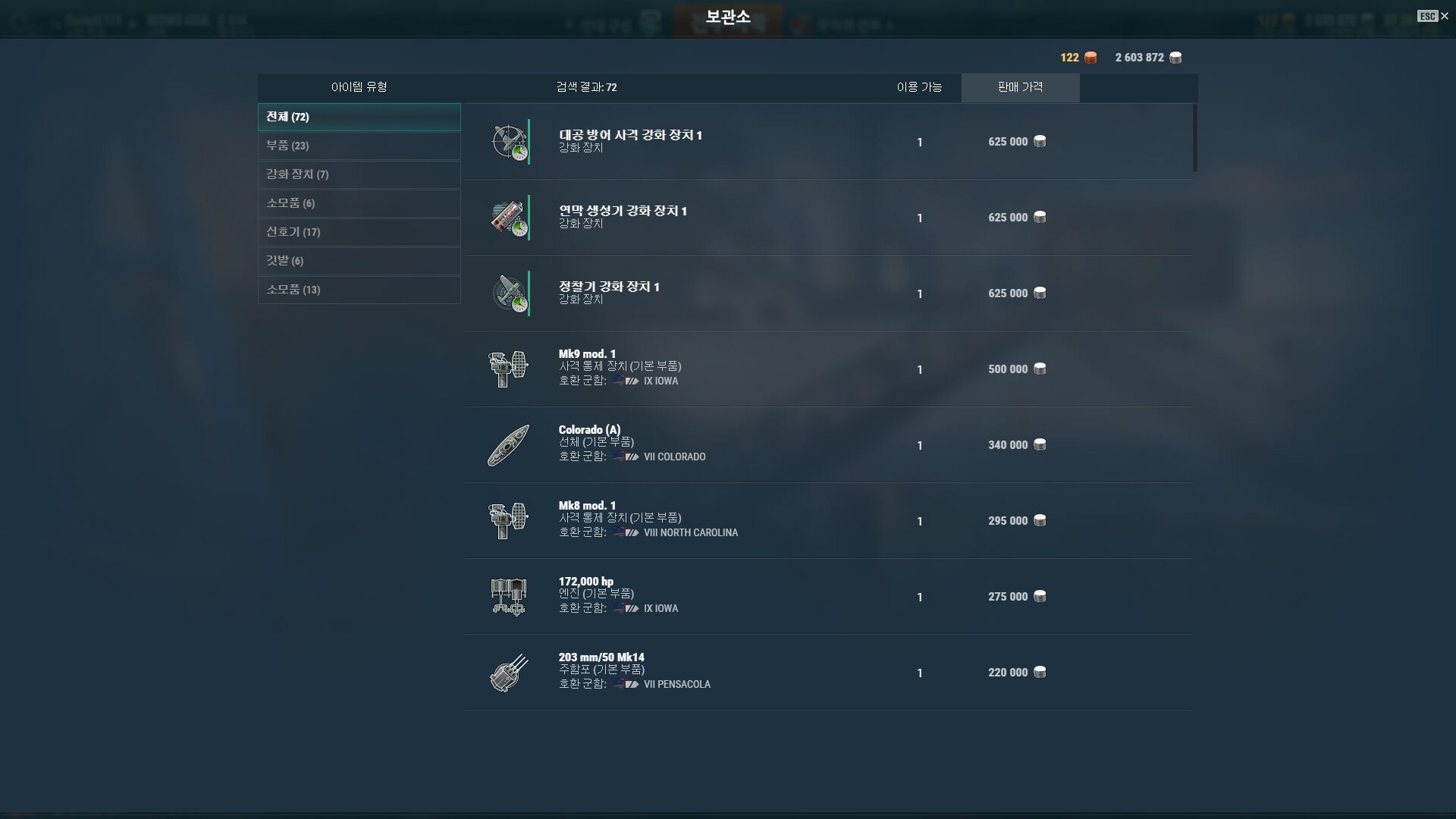Click the smoke generator upgrade icon (연막 생성기 강화 장치 1)
Screen dimensions: 1456x819
tap(509, 218)
